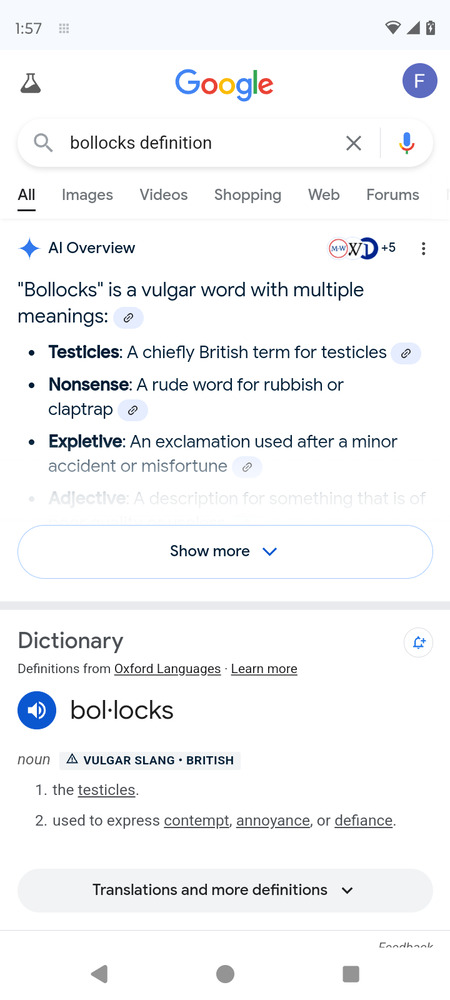This screenshot has height=1000, width=450.
Task: Follow the Oxford Languages link
Action: click(x=167, y=669)
